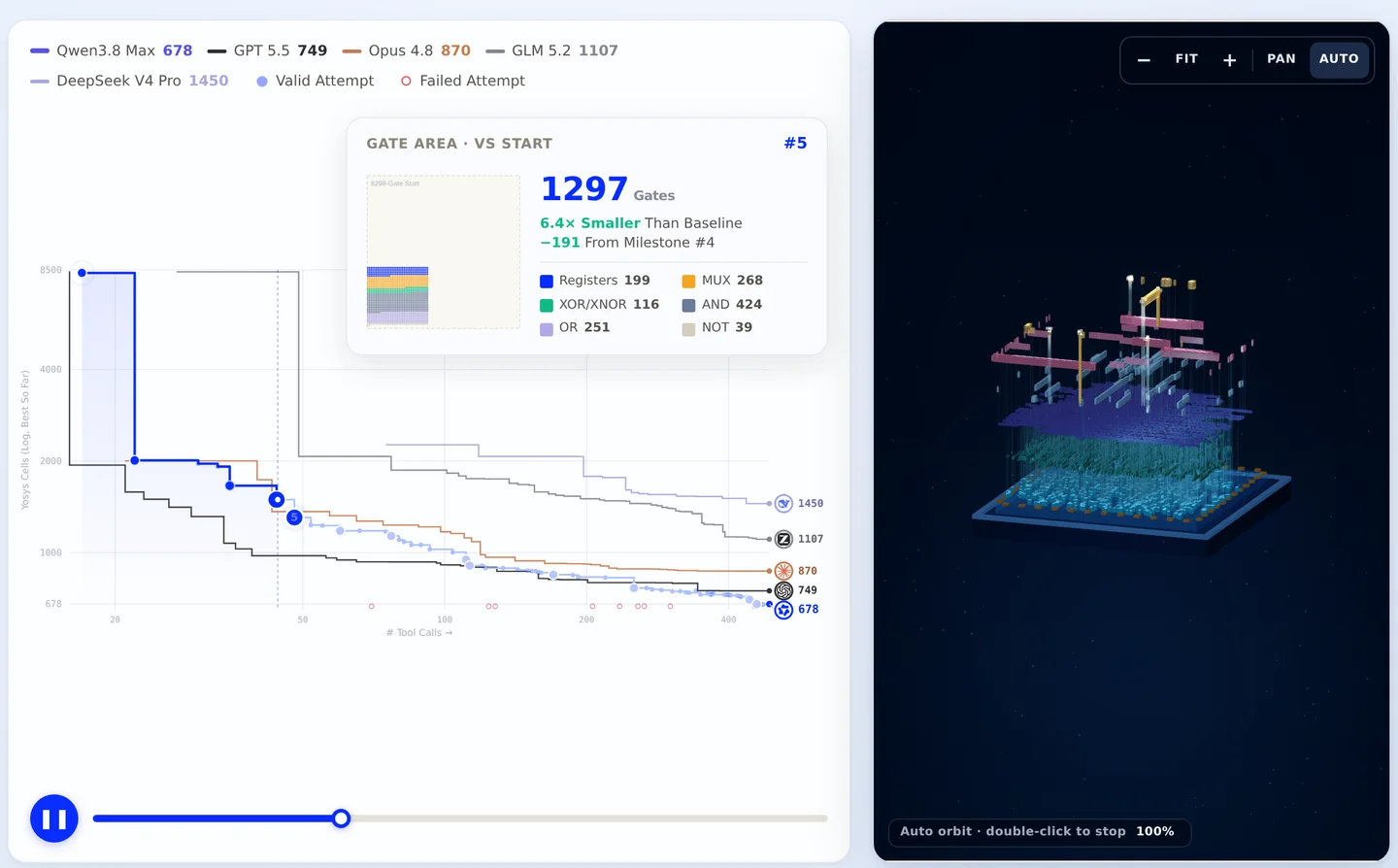Click the NOT beige color swatch
Screen dimensions: 1398x868
(x=688, y=328)
